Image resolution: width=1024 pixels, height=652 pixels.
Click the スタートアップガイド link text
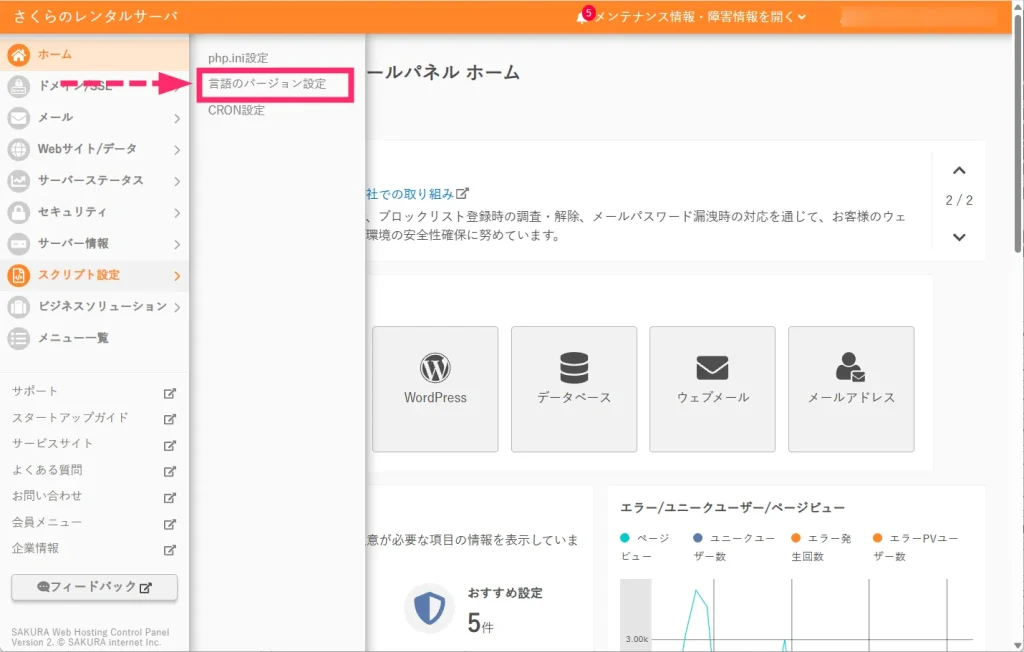pos(70,417)
